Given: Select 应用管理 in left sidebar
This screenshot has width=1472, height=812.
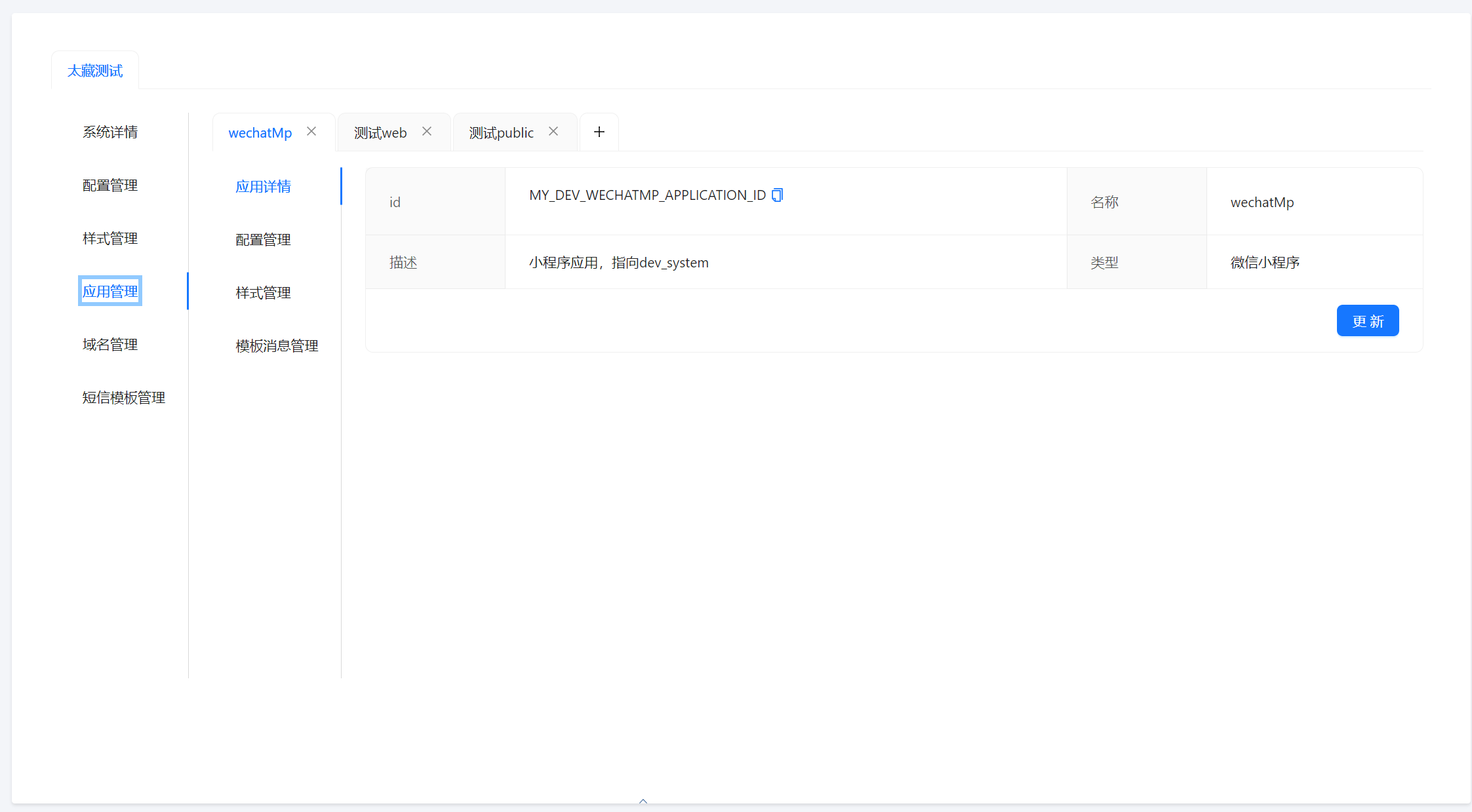Looking at the screenshot, I should pos(110,291).
